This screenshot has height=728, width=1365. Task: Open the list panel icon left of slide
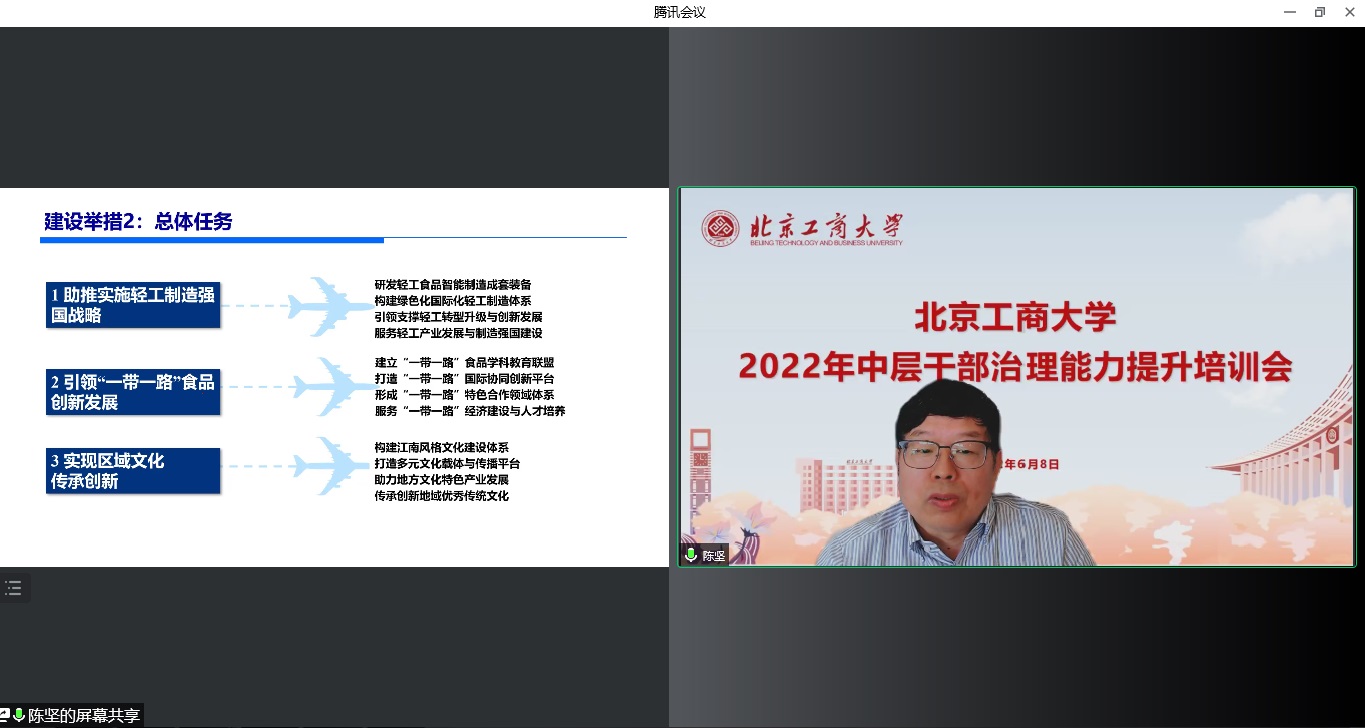pos(13,589)
